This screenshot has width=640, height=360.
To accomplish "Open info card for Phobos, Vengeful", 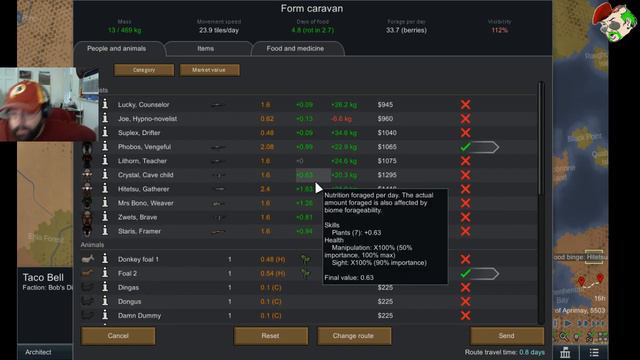I will [x=105, y=147].
